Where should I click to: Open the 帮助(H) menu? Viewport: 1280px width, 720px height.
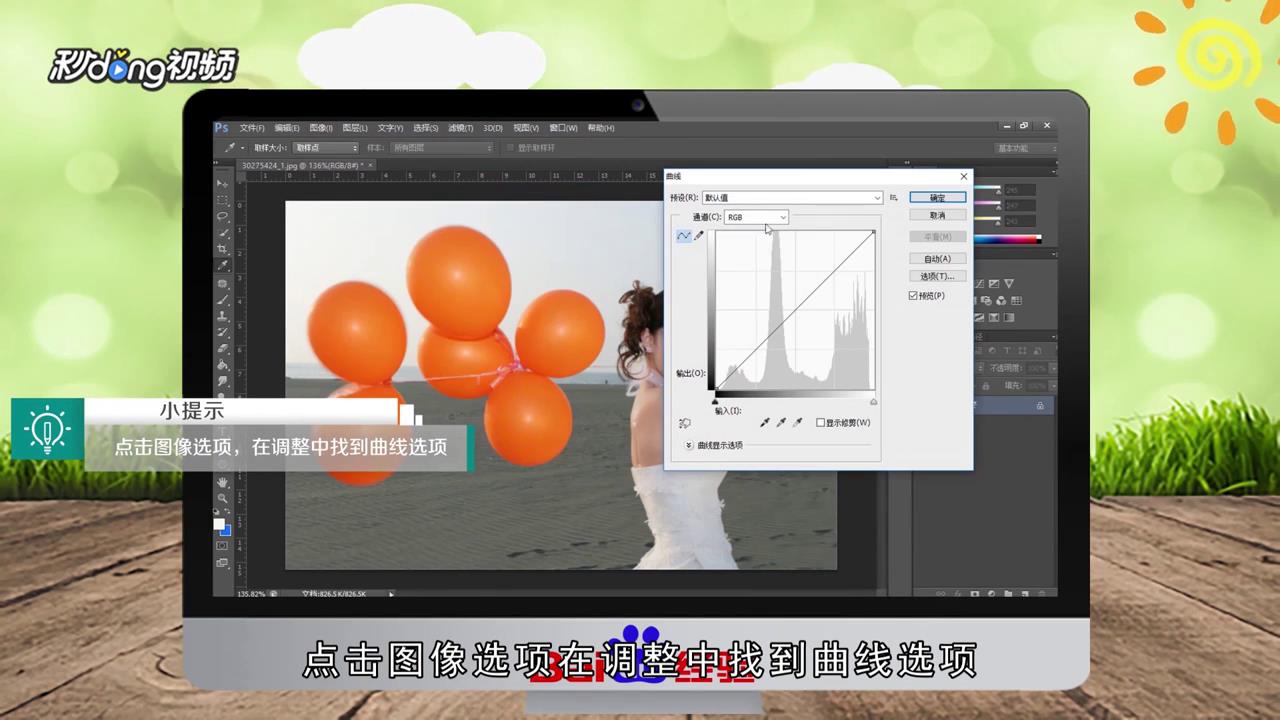[601, 128]
